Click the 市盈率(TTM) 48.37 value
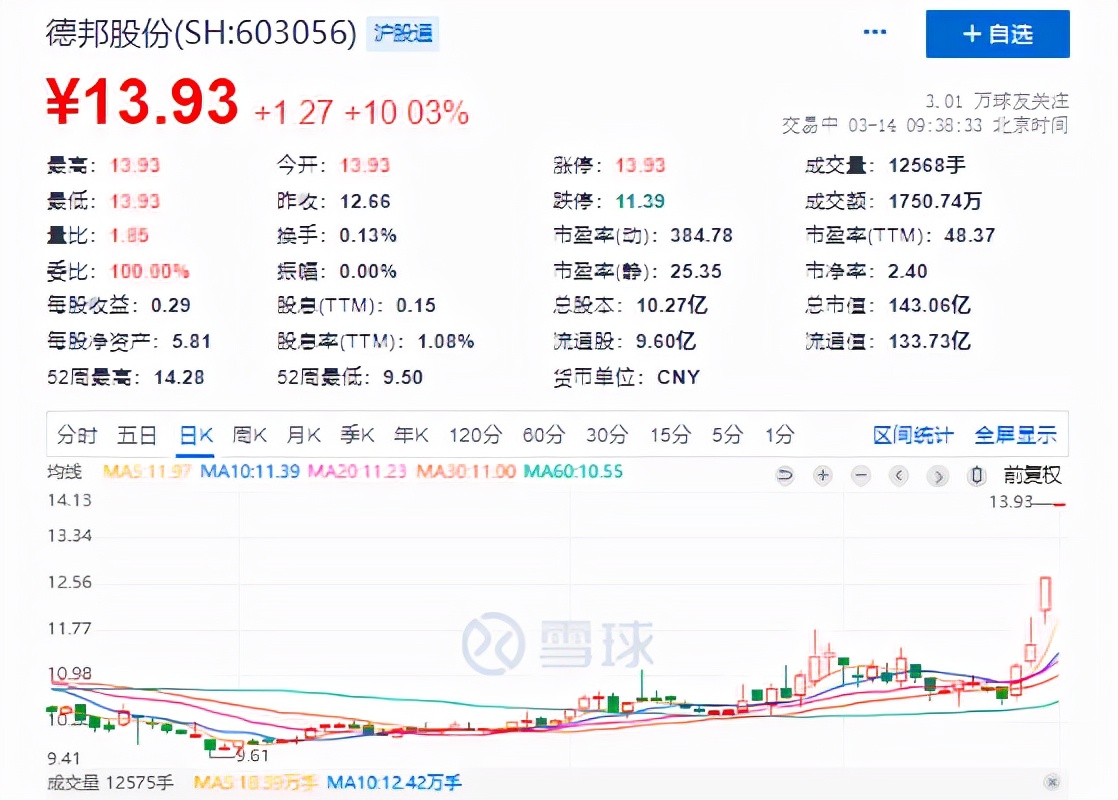Screen dimensions: 1118x800 (970, 235)
